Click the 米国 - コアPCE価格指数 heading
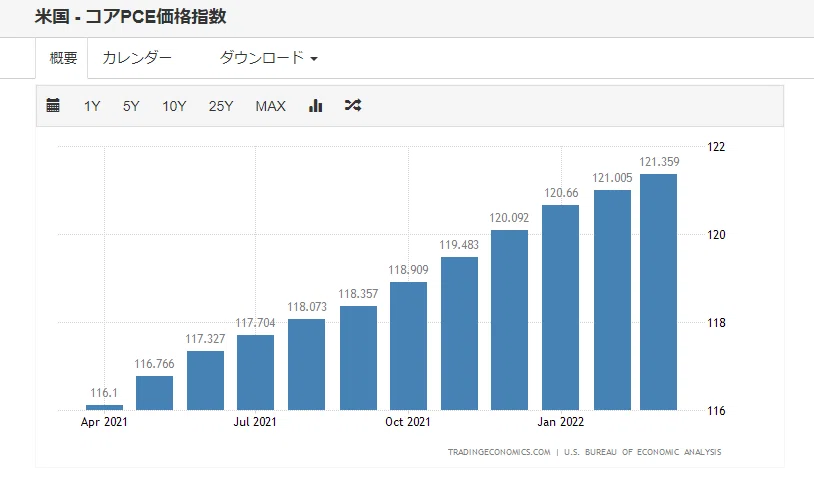814x490 pixels. [131, 17]
